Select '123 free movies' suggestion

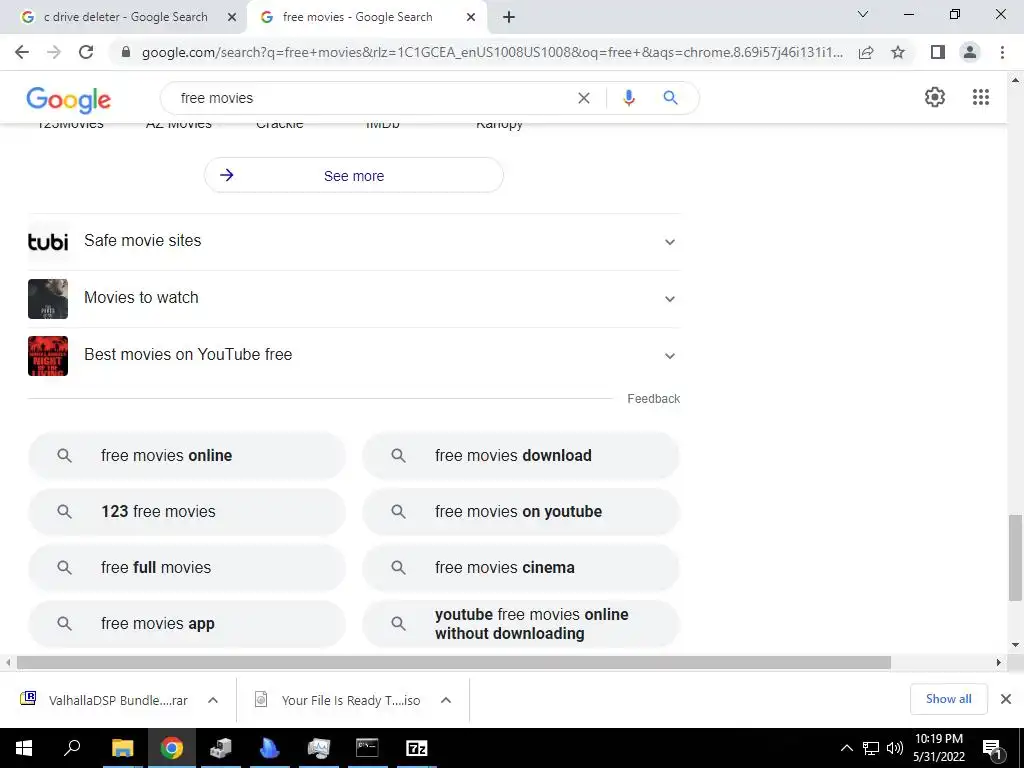[x=187, y=511]
